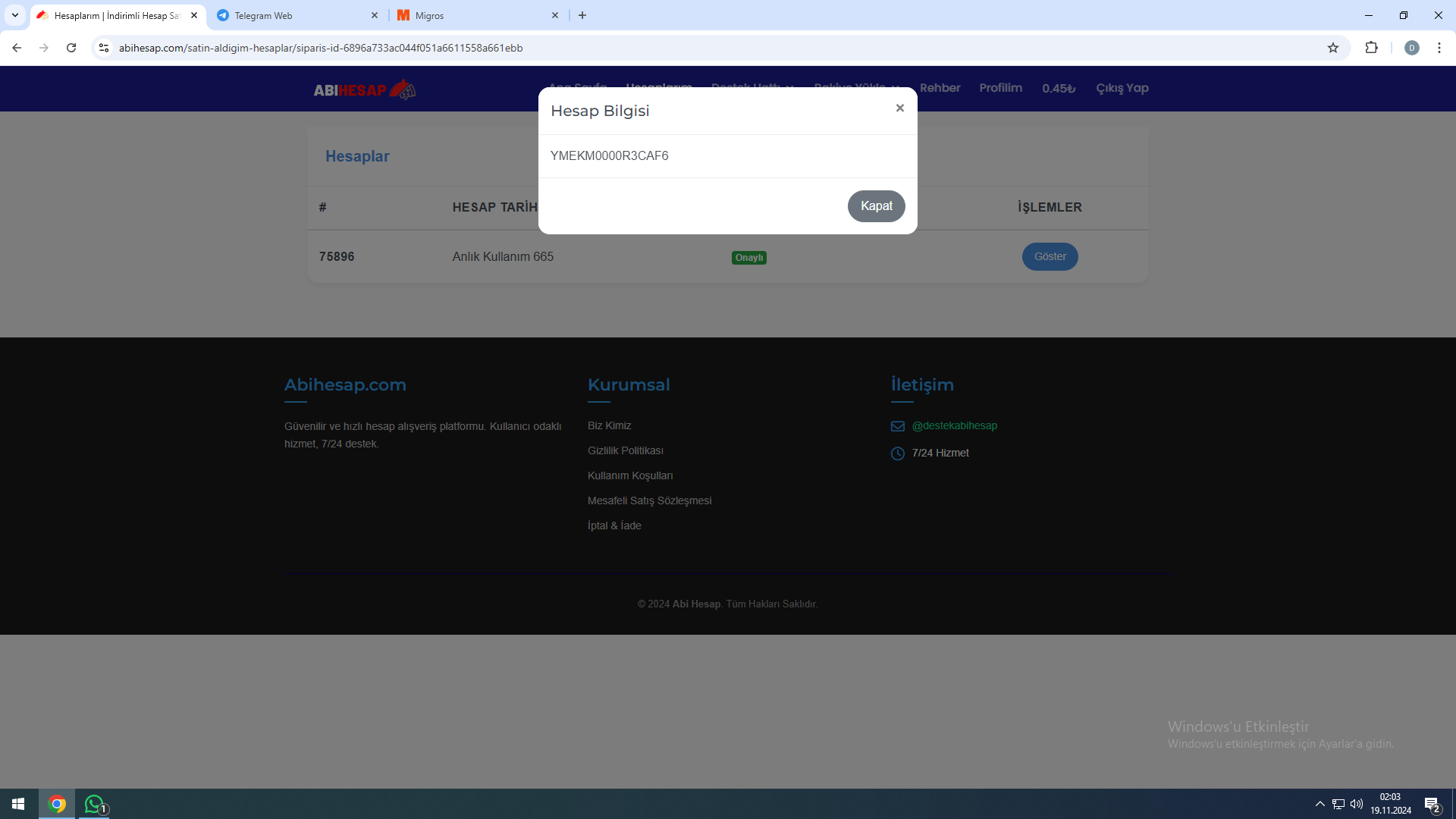This screenshot has height=819, width=1456.
Task: Open the Chrome three-dot menu
Action: 1439,48
